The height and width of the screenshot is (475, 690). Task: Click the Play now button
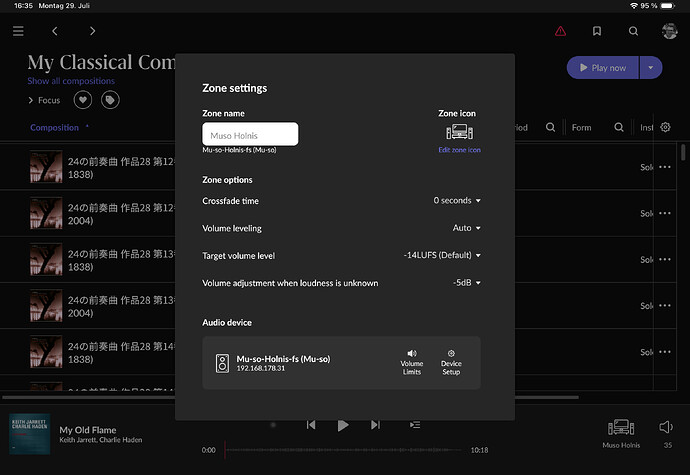pyautogui.click(x=602, y=68)
